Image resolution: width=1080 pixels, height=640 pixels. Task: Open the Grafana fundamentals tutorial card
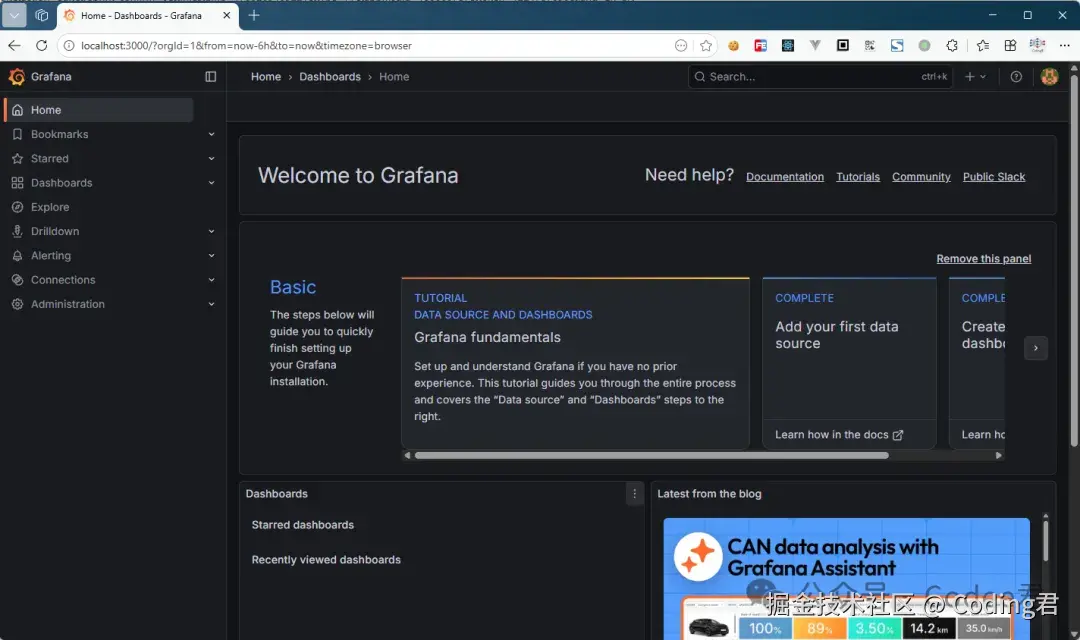(x=575, y=363)
